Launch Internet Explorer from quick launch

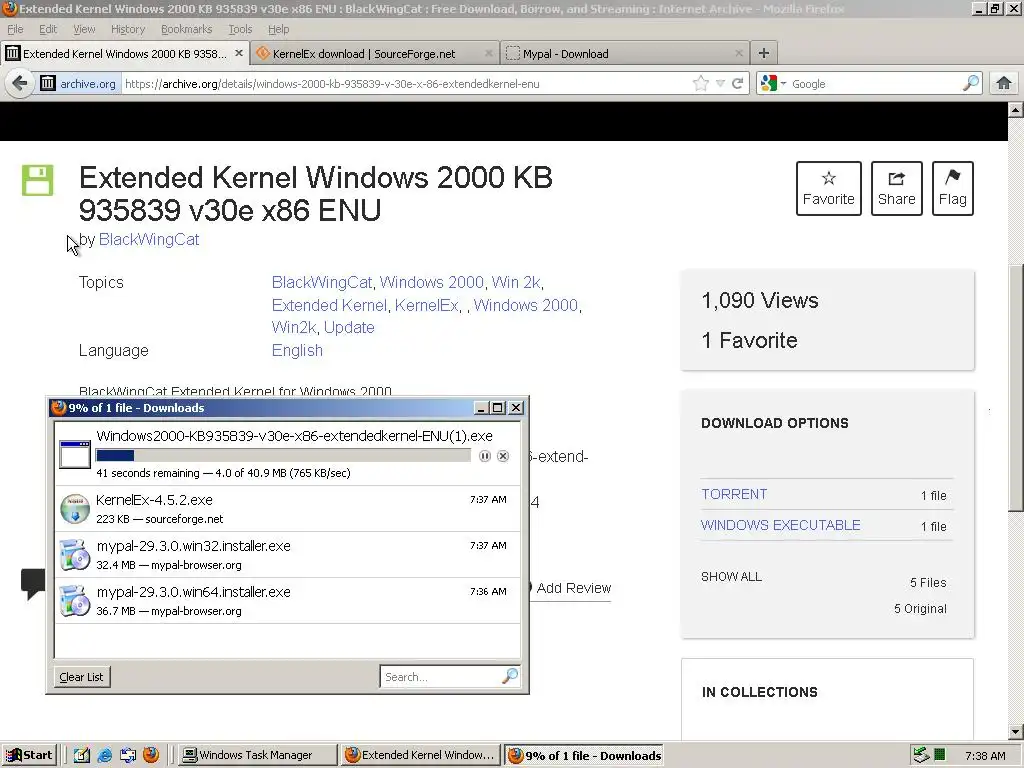[104, 755]
